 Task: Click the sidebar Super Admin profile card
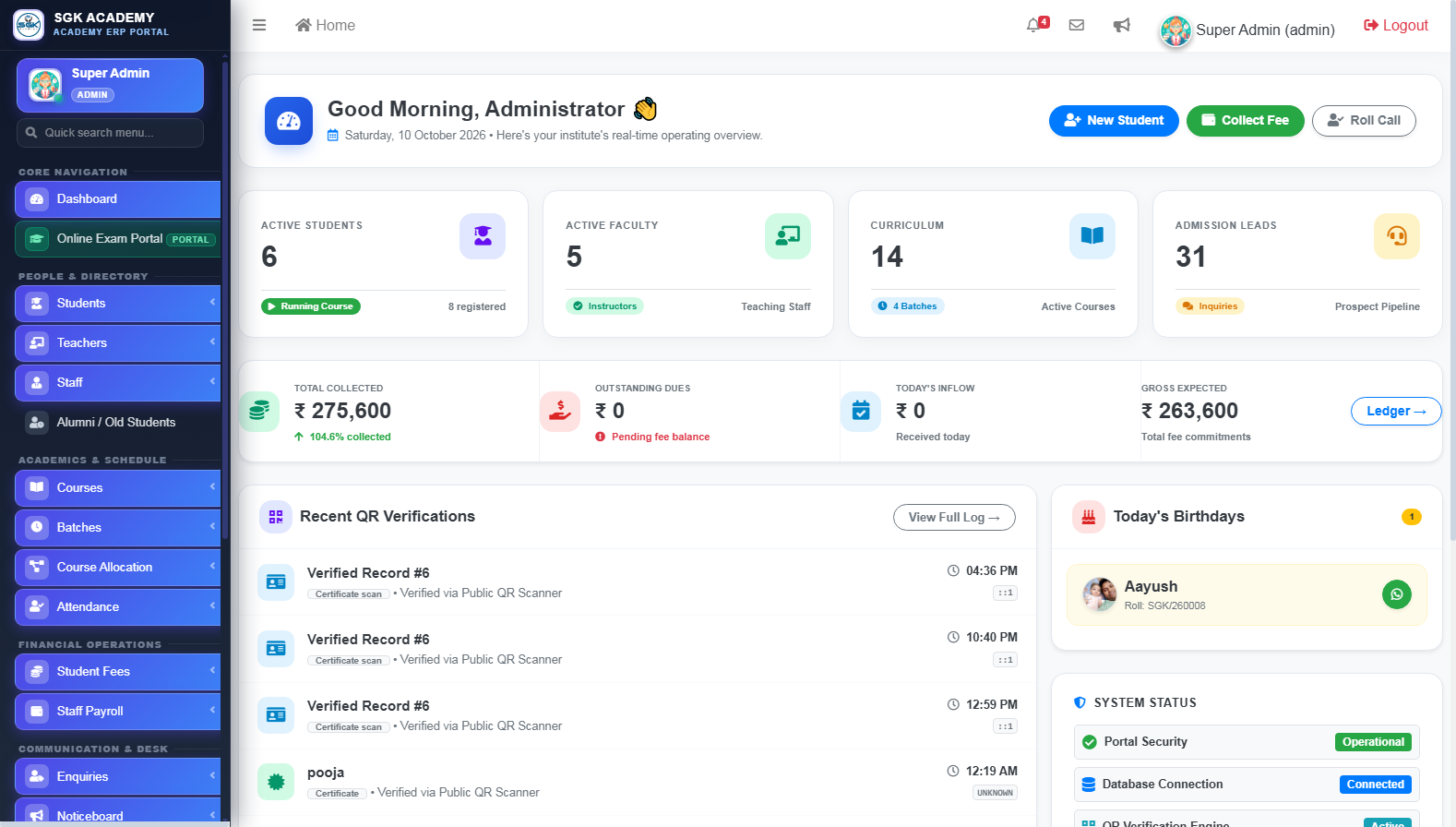point(110,85)
